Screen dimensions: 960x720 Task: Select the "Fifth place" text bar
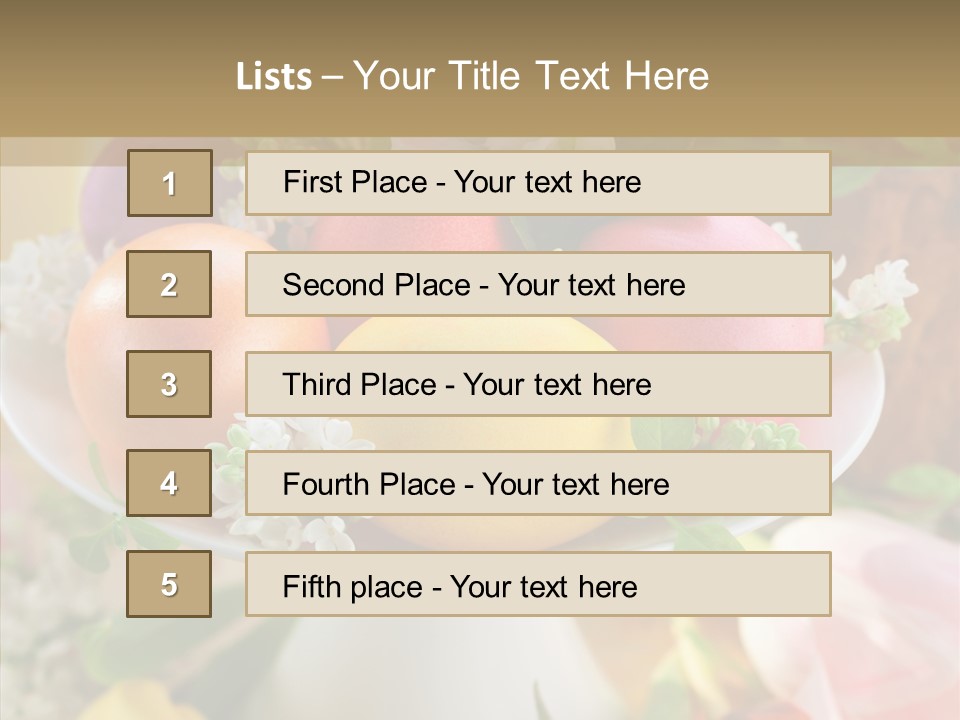(x=538, y=584)
